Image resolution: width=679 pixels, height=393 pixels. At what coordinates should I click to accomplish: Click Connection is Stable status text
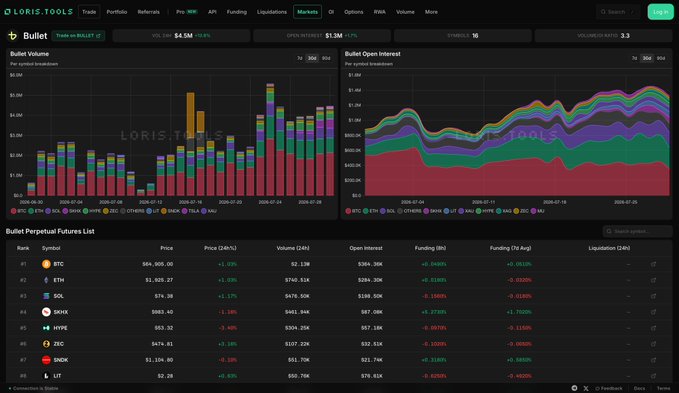pos(35,388)
